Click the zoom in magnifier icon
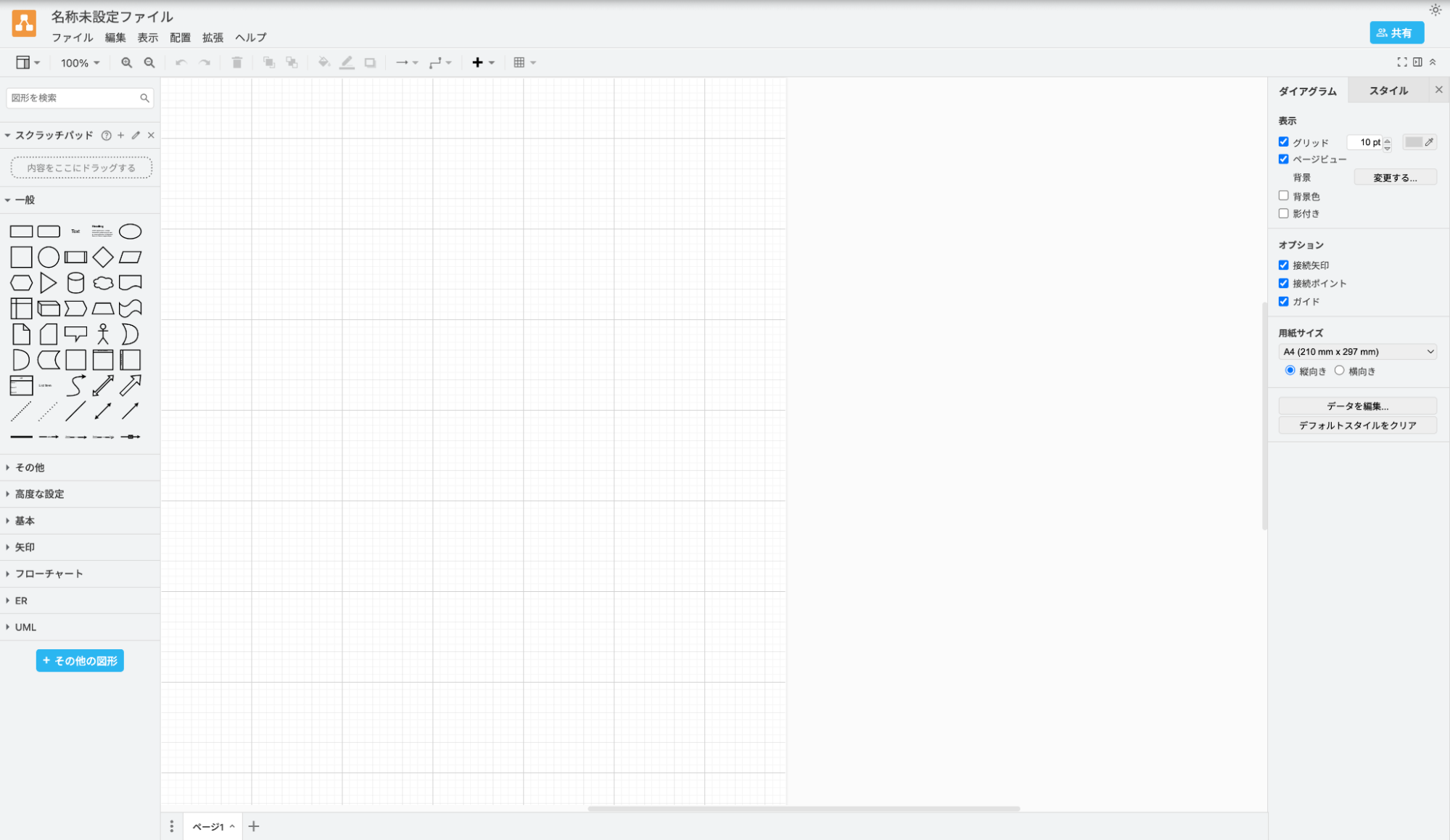1450x840 pixels. pos(126,63)
